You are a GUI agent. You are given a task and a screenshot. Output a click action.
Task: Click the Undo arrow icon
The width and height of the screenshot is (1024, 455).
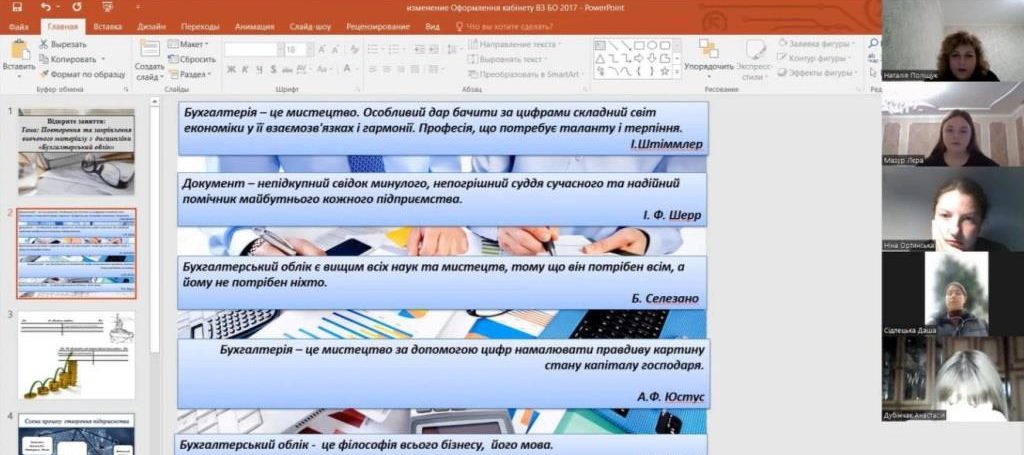pyautogui.click(x=44, y=7)
